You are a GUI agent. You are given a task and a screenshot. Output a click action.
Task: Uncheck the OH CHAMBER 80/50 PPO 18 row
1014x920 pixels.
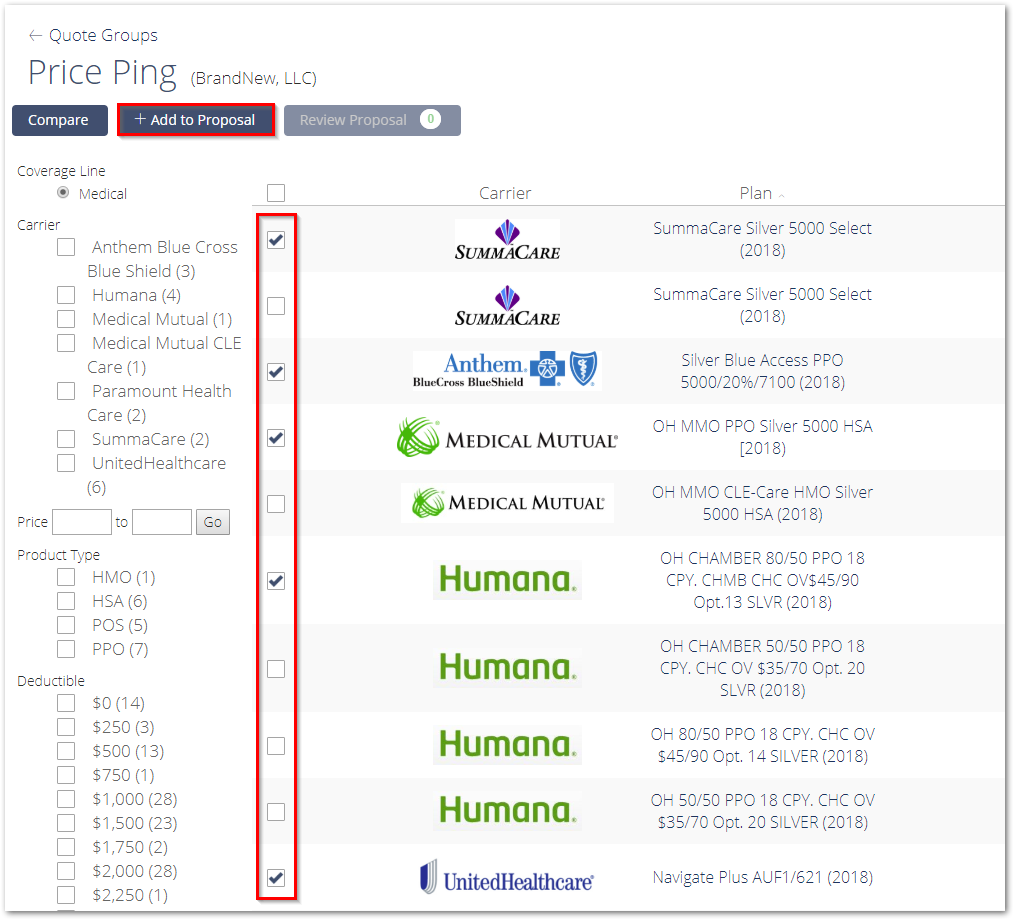pos(276,581)
